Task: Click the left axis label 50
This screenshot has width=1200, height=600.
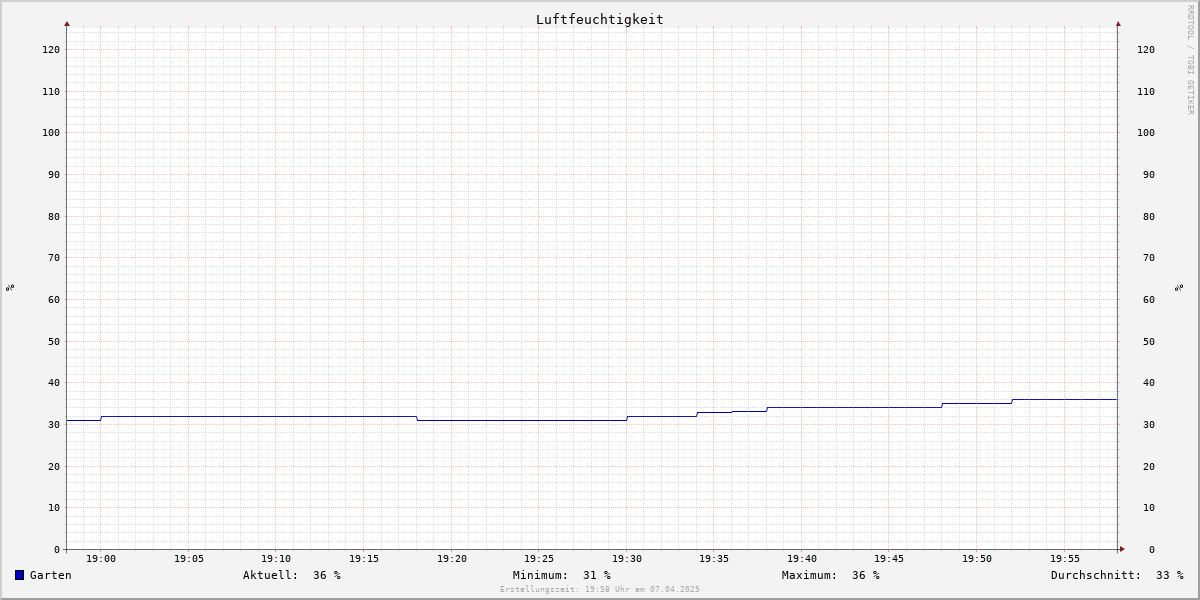Action: pos(54,341)
